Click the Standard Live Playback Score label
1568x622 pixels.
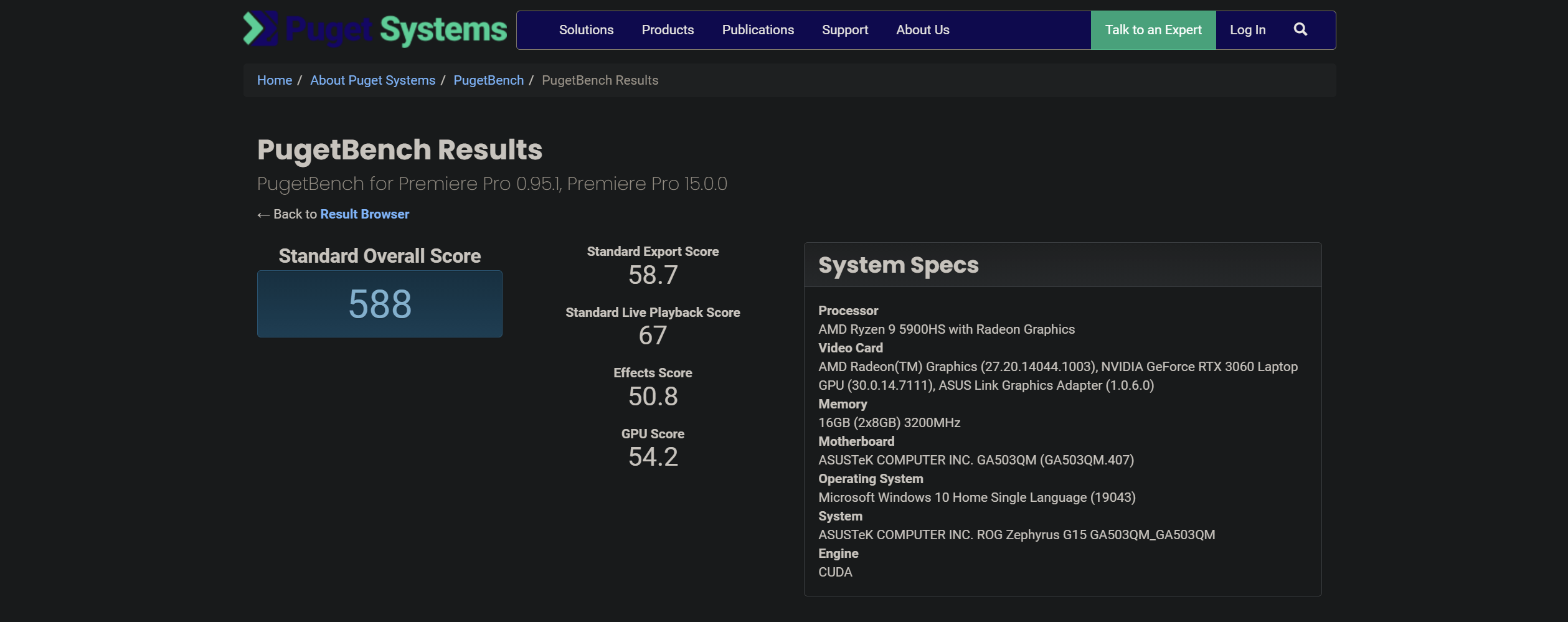653,313
